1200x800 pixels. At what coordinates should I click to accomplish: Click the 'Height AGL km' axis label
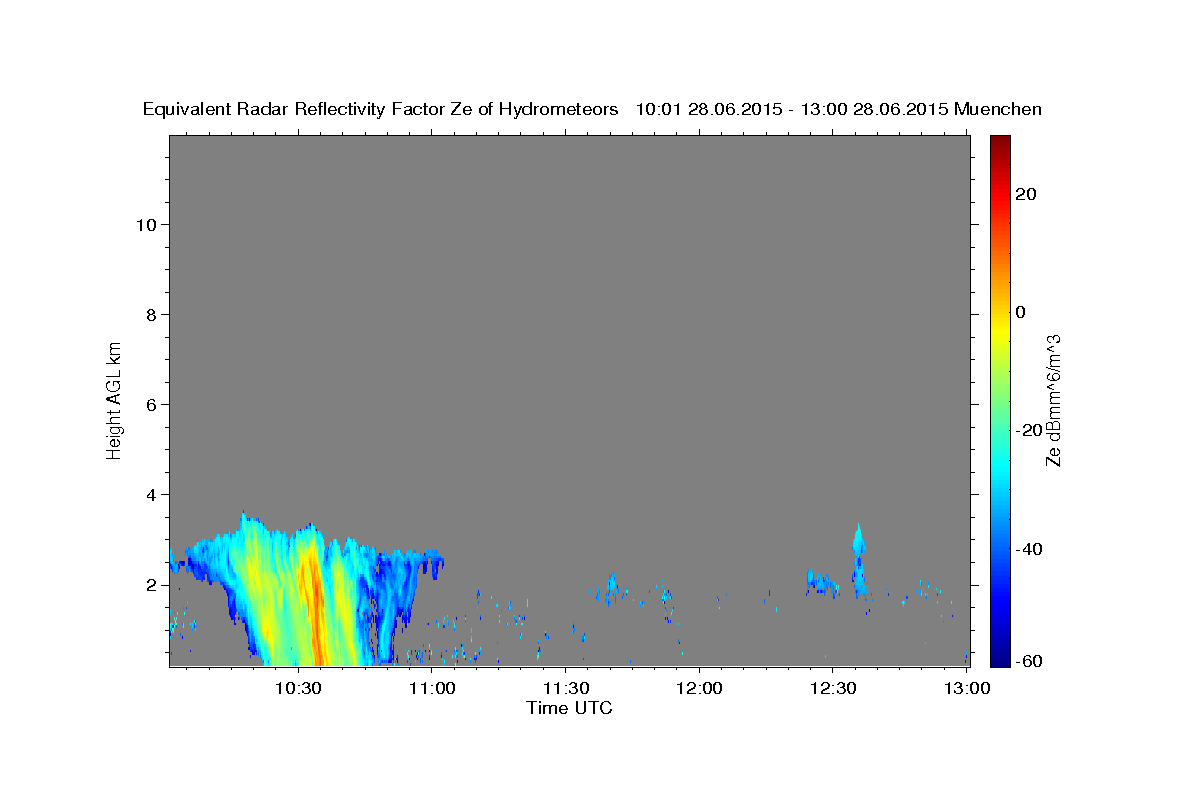click(x=114, y=399)
